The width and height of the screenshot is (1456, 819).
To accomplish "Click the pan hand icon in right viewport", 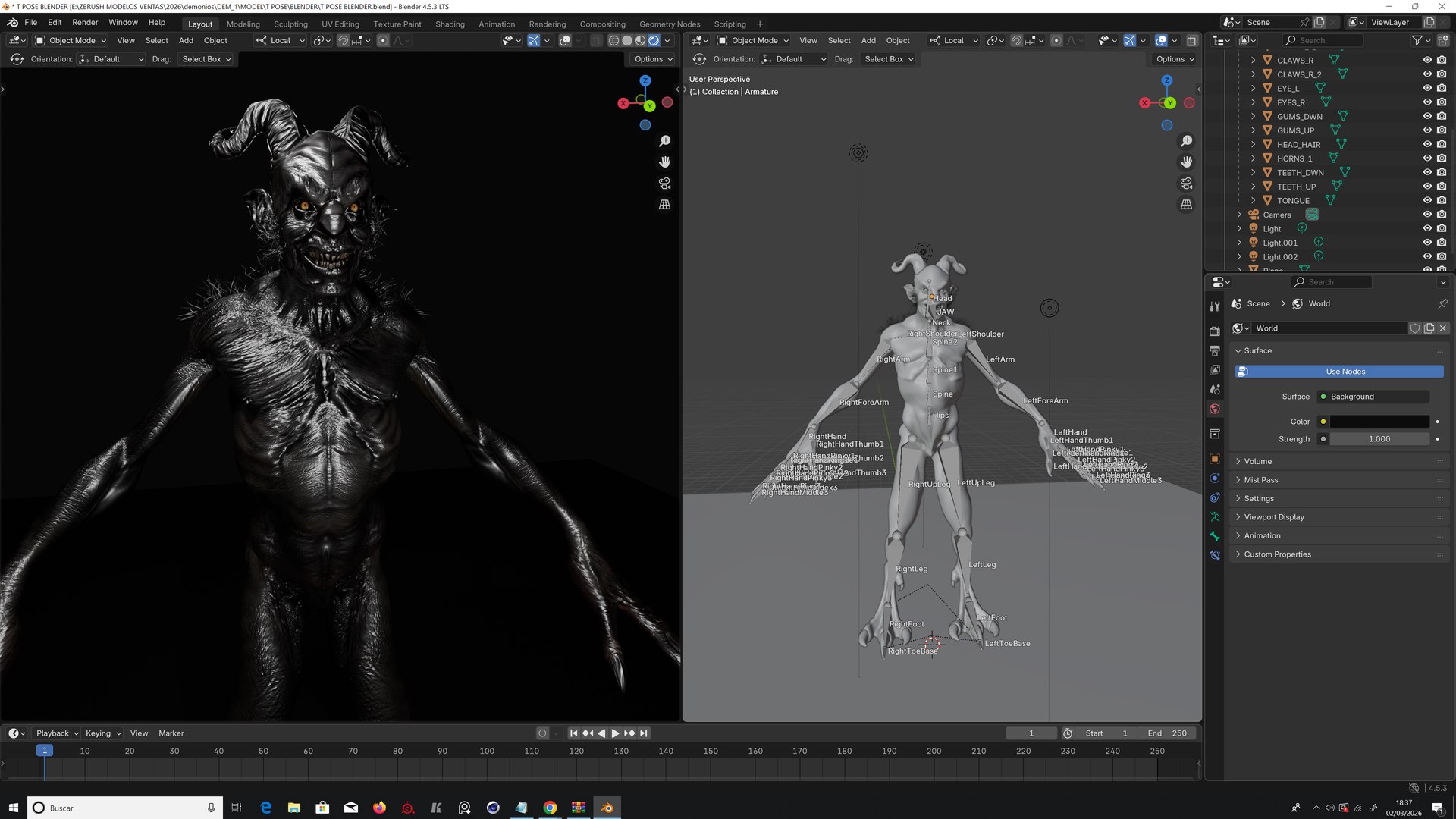I will click(x=1187, y=162).
